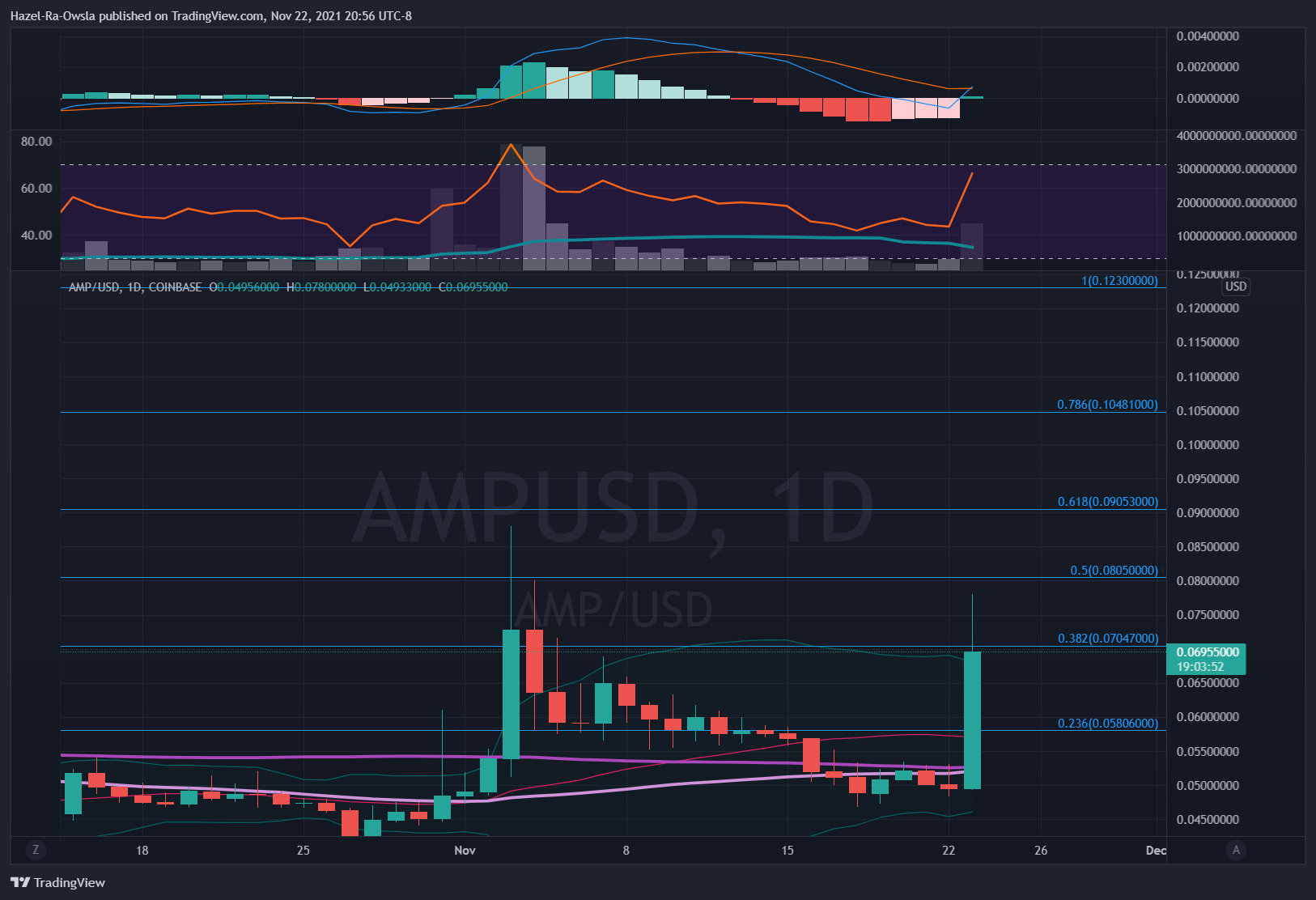
Task: Click the high value H0.07800000
Action: pyautogui.click(x=321, y=287)
